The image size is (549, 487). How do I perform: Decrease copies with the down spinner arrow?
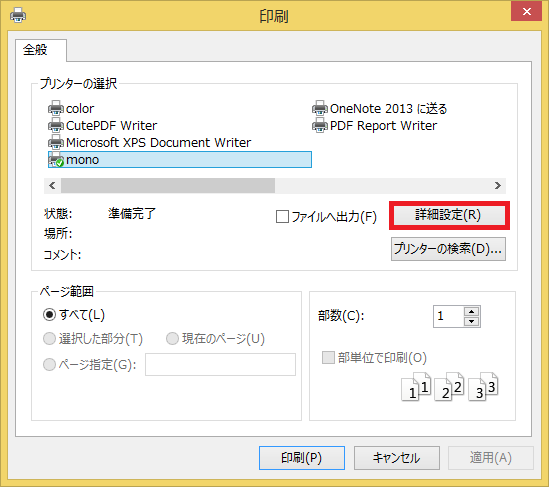click(472, 321)
